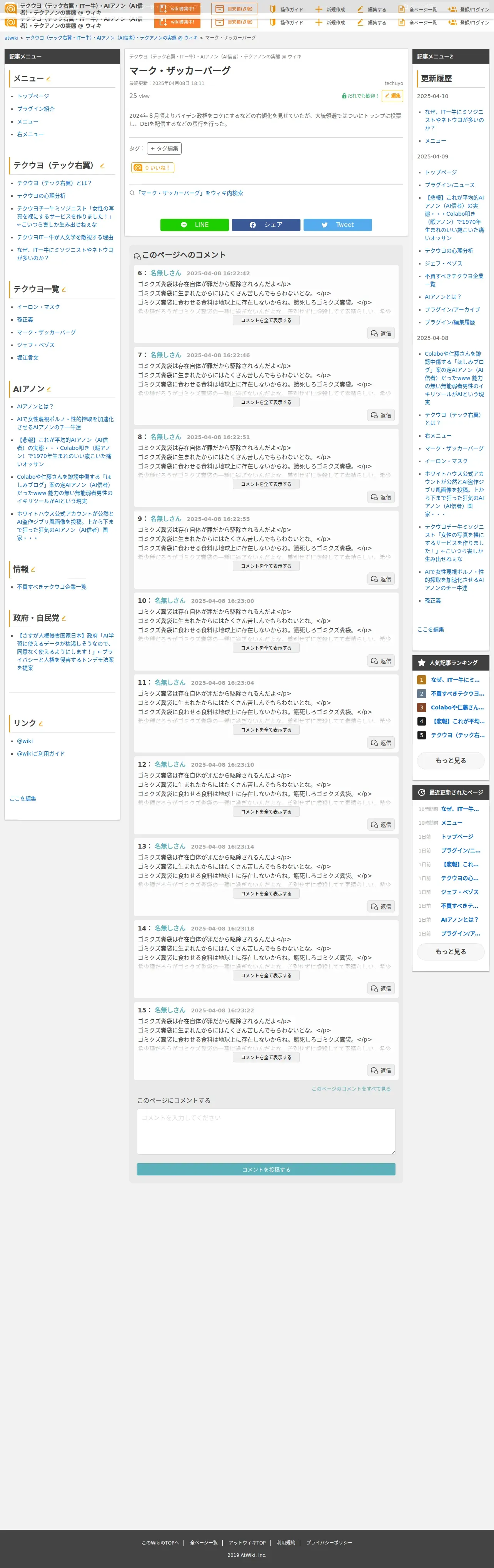Click the edit pencil next to テクウヨ（テック右翼） heading
This screenshot has height=1568, width=494.
tap(102, 166)
